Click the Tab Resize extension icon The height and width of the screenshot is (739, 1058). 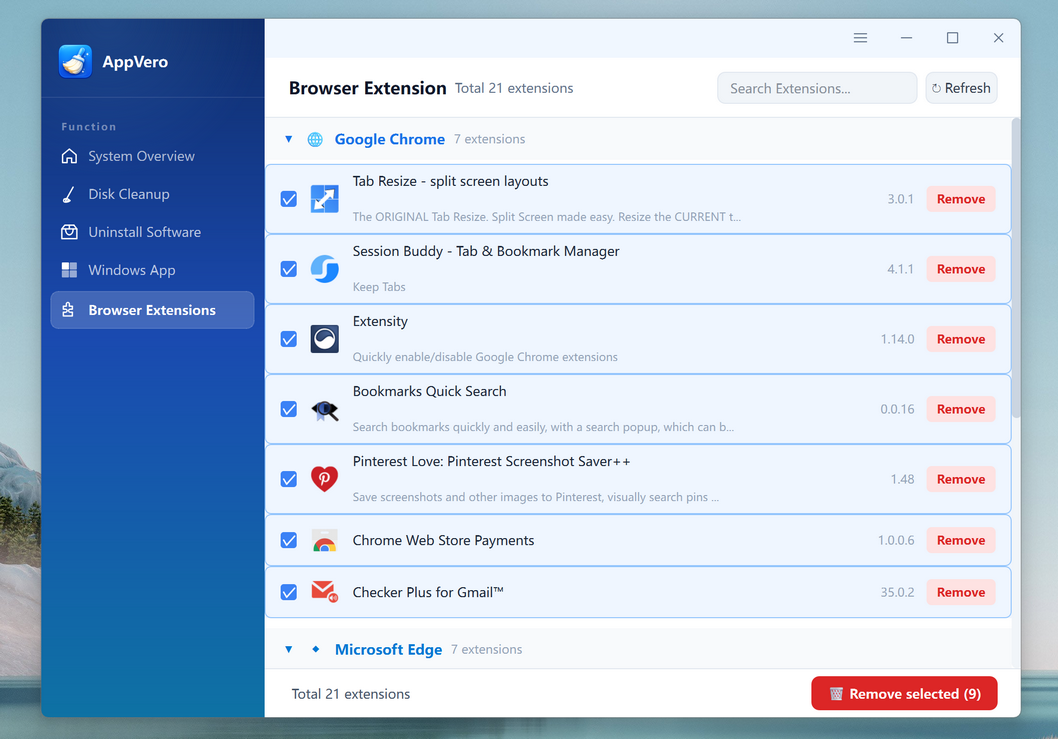325,199
